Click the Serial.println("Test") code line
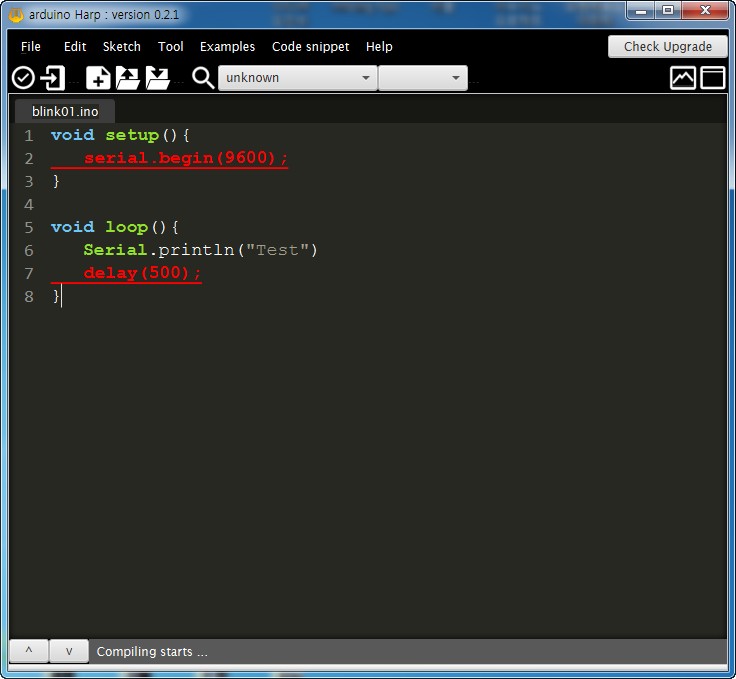736x679 pixels. [200, 250]
